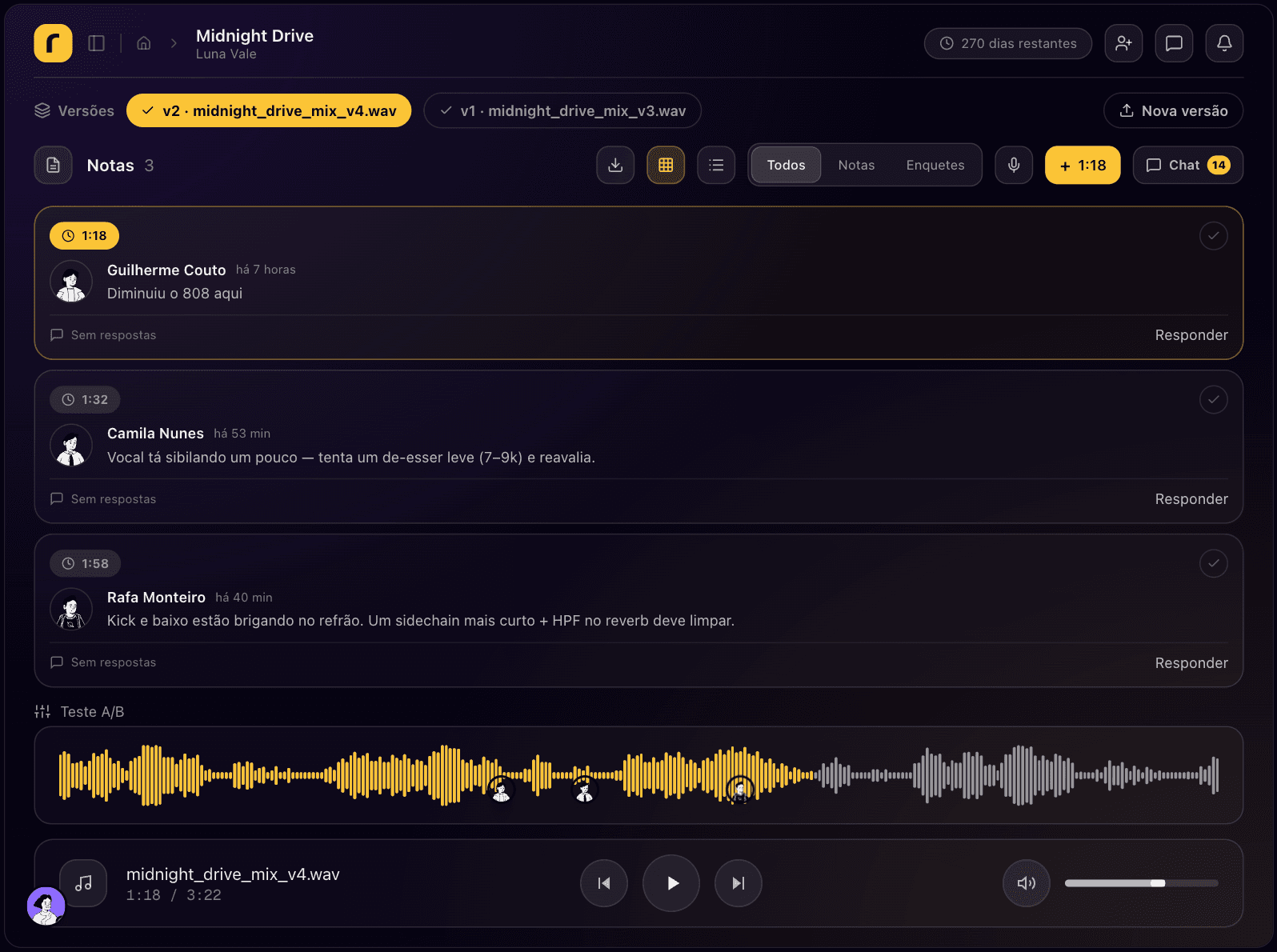Add a note at + 1:18
1277x952 pixels.
tap(1083, 165)
